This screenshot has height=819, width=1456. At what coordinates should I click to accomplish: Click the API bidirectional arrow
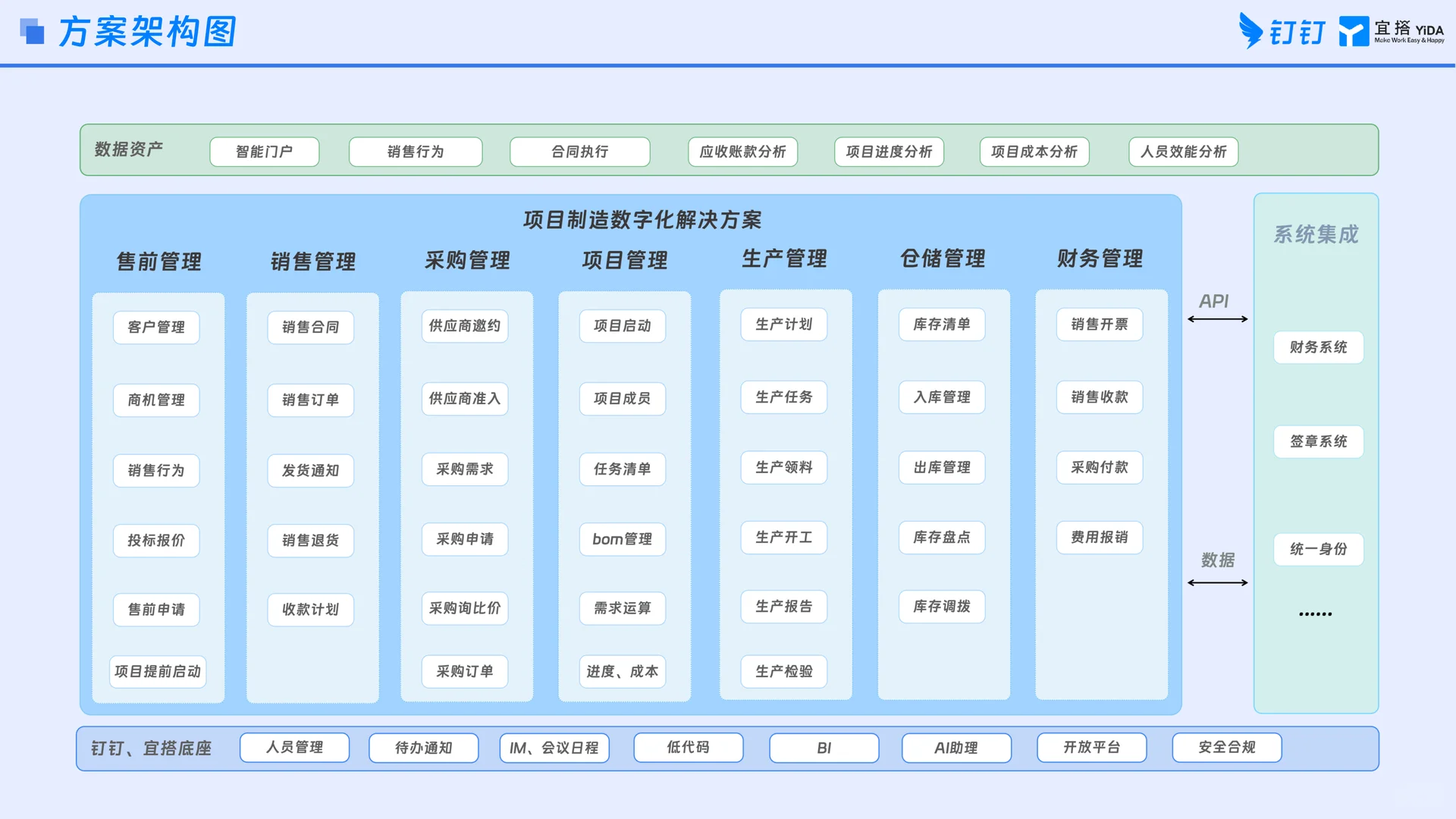1217,318
